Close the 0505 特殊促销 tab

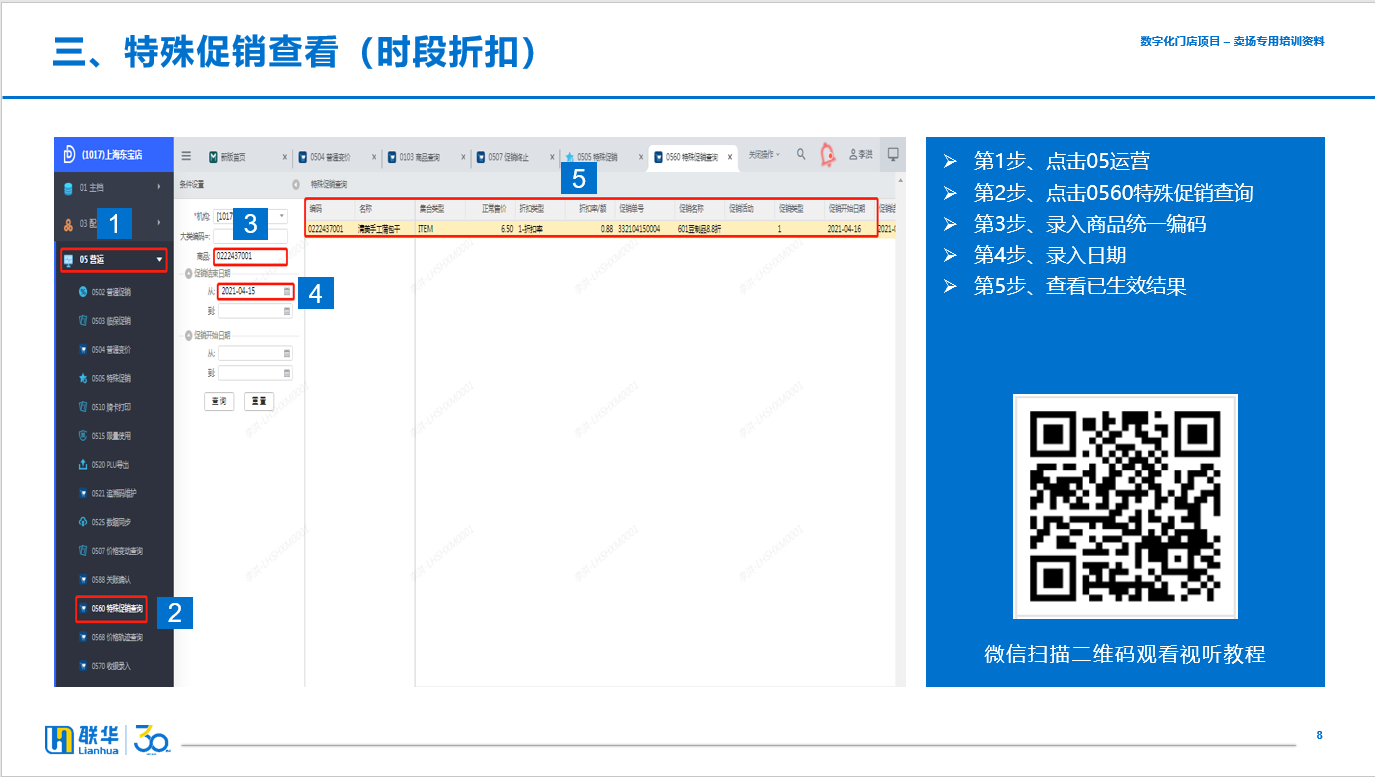click(641, 157)
